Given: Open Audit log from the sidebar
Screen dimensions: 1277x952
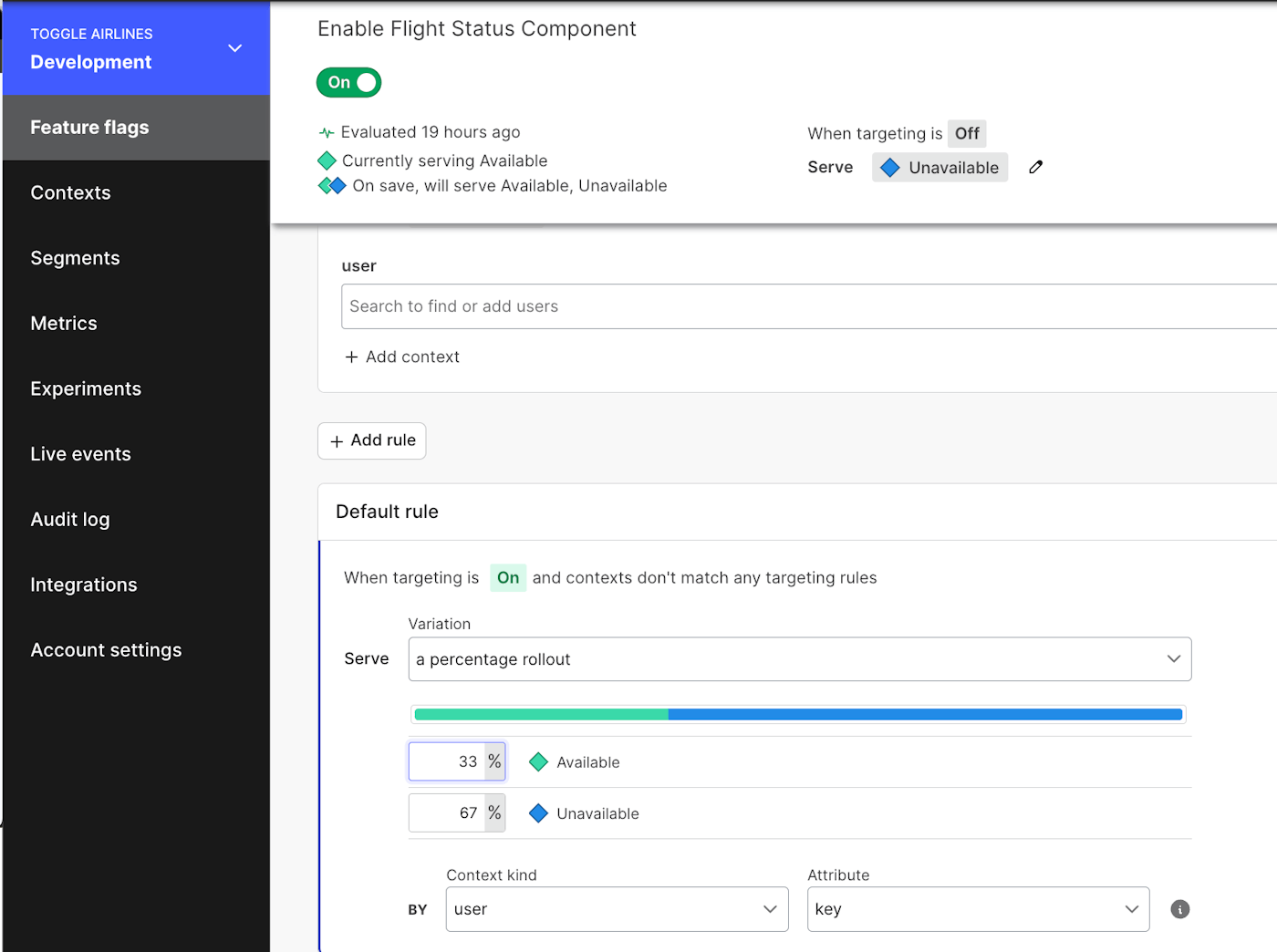Looking at the screenshot, I should click(x=70, y=520).
